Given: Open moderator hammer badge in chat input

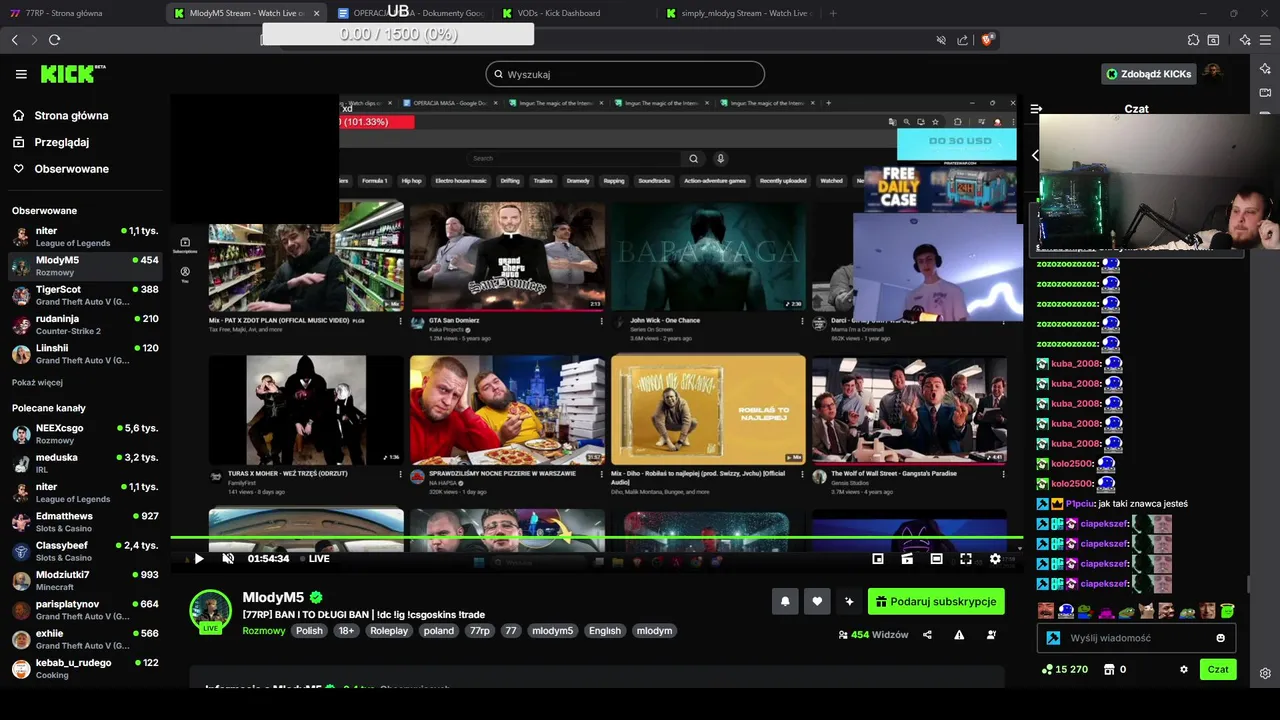Looking at the screenshot, I should [x=1053, y=638].
